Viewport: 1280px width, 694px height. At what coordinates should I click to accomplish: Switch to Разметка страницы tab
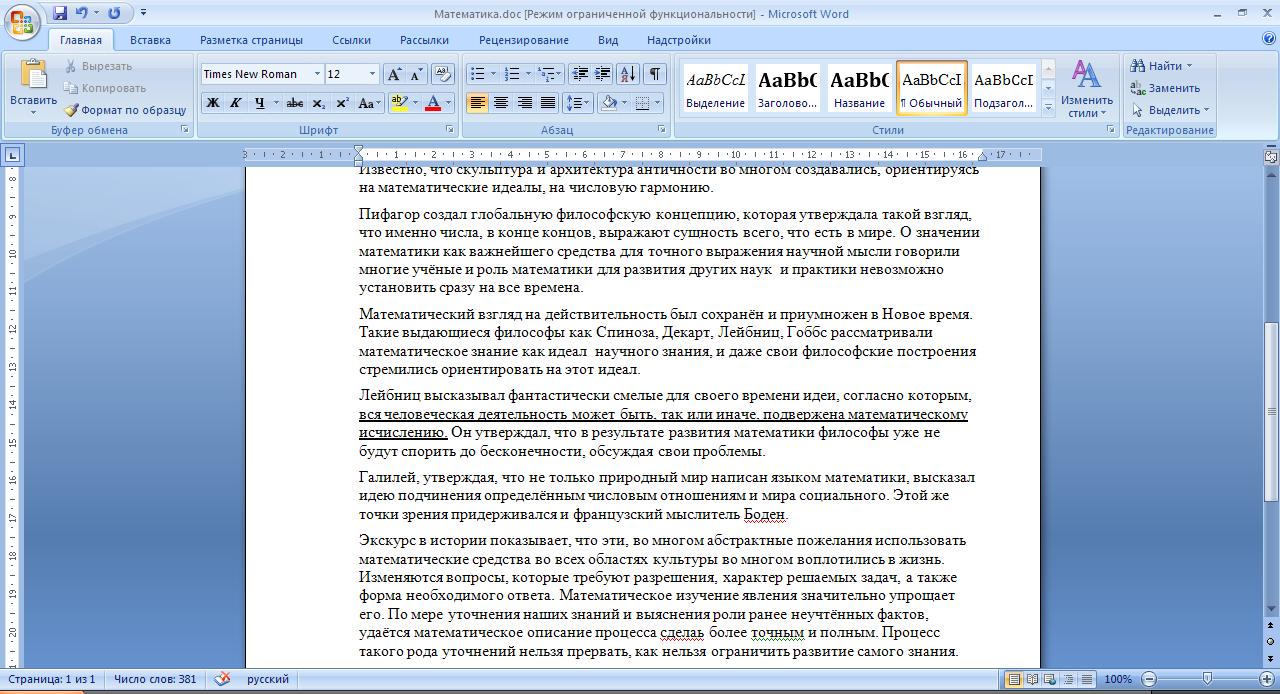(x=251, y=40)
